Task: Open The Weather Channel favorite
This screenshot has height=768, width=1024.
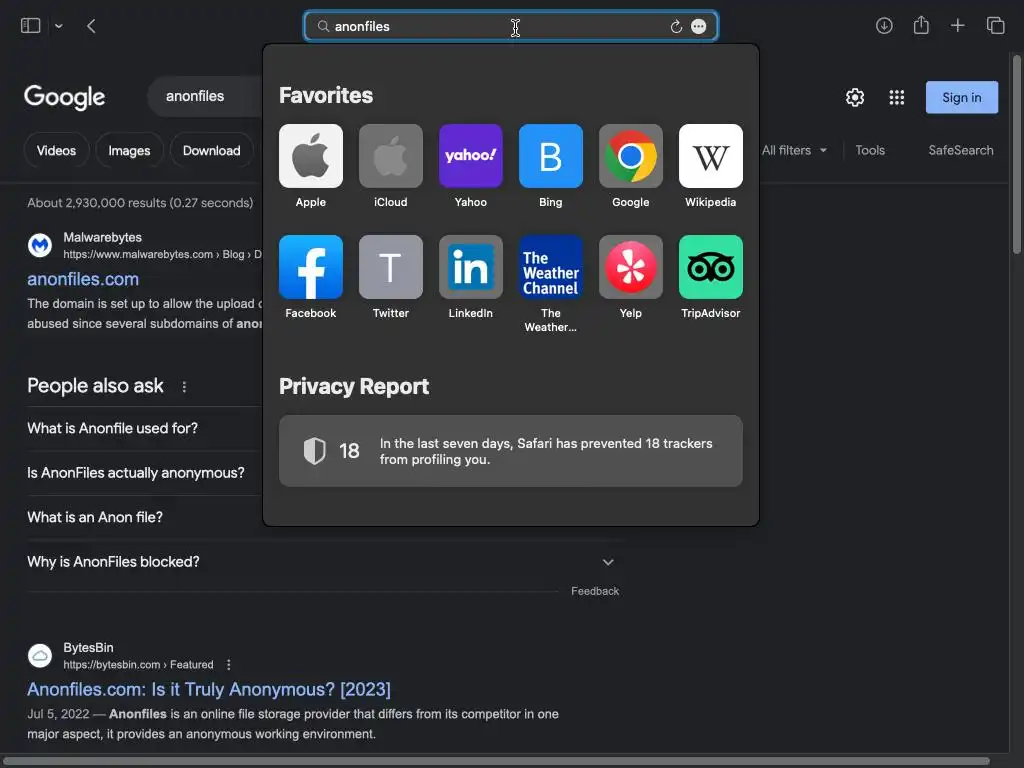Action: (551, 283)
